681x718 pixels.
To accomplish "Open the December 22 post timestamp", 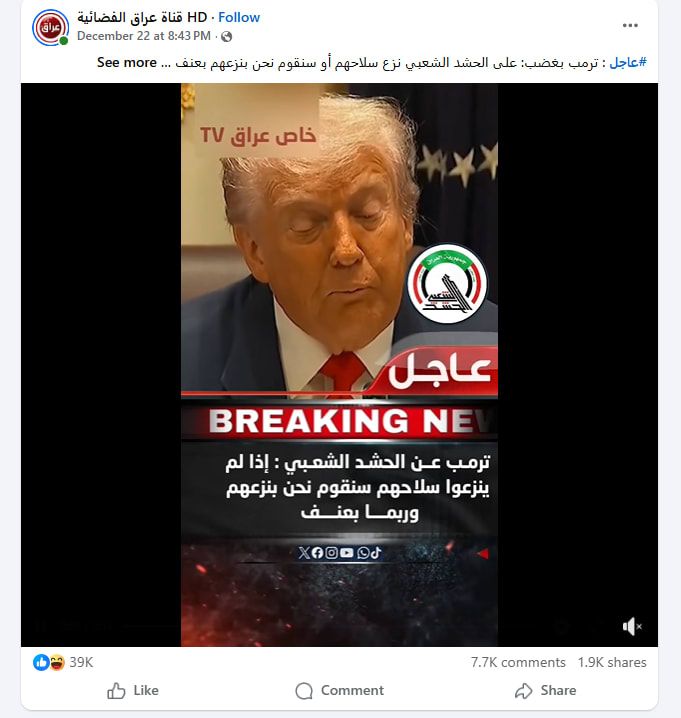I will pyautogui.click(x=144, y=36).
